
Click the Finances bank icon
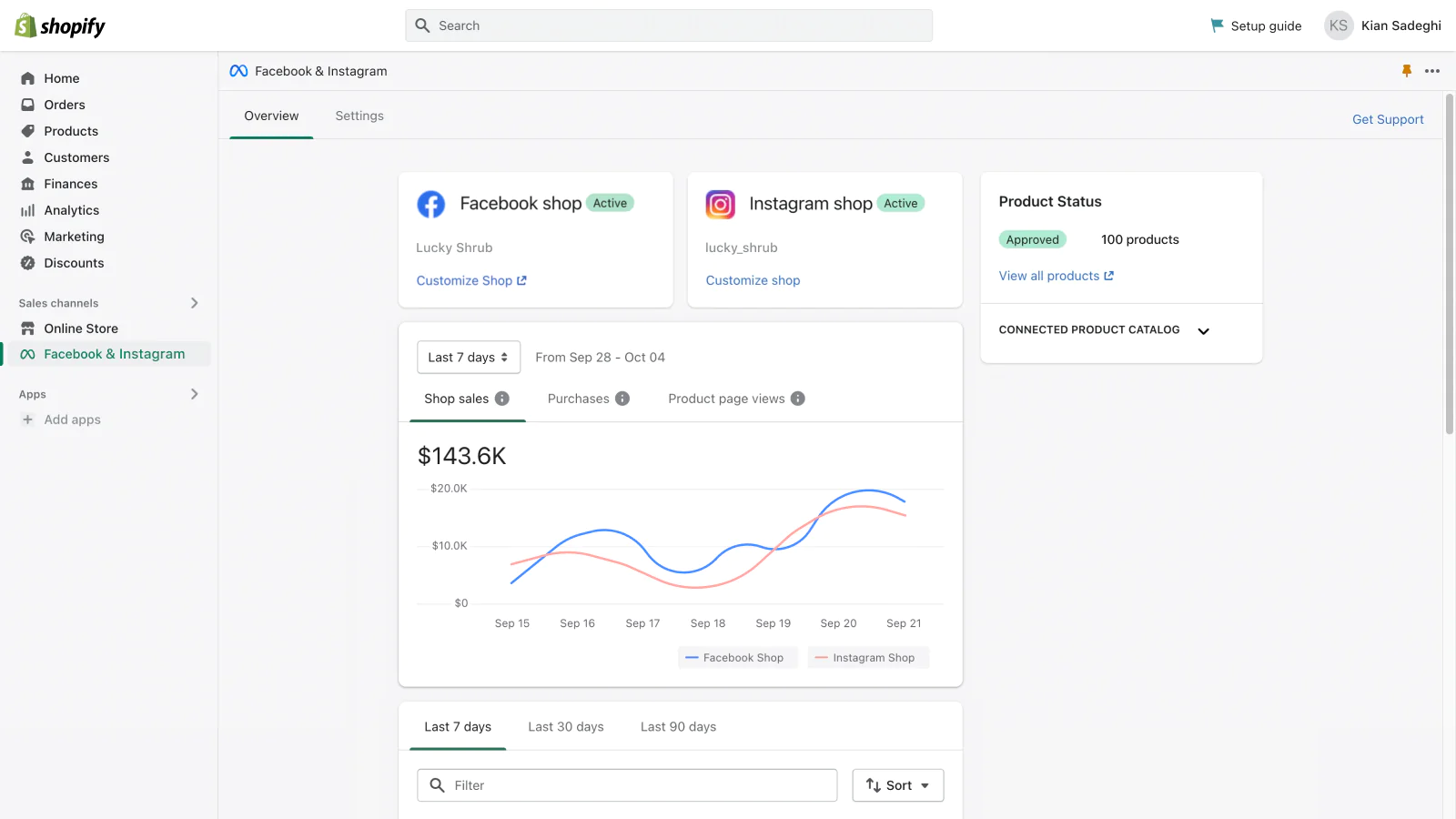pyautogui.click(x=28, y=184)
